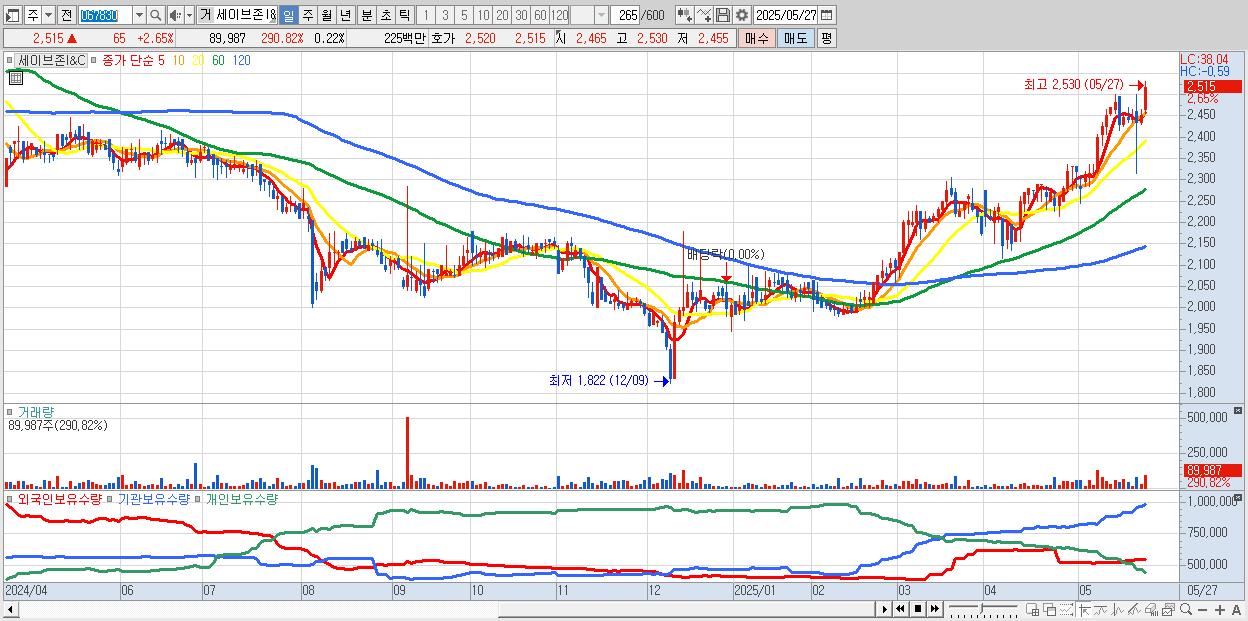The height and width of the screenshot is (621, 1248).
Task: Click the grid icon under the stock name
Action: point(15,78)
